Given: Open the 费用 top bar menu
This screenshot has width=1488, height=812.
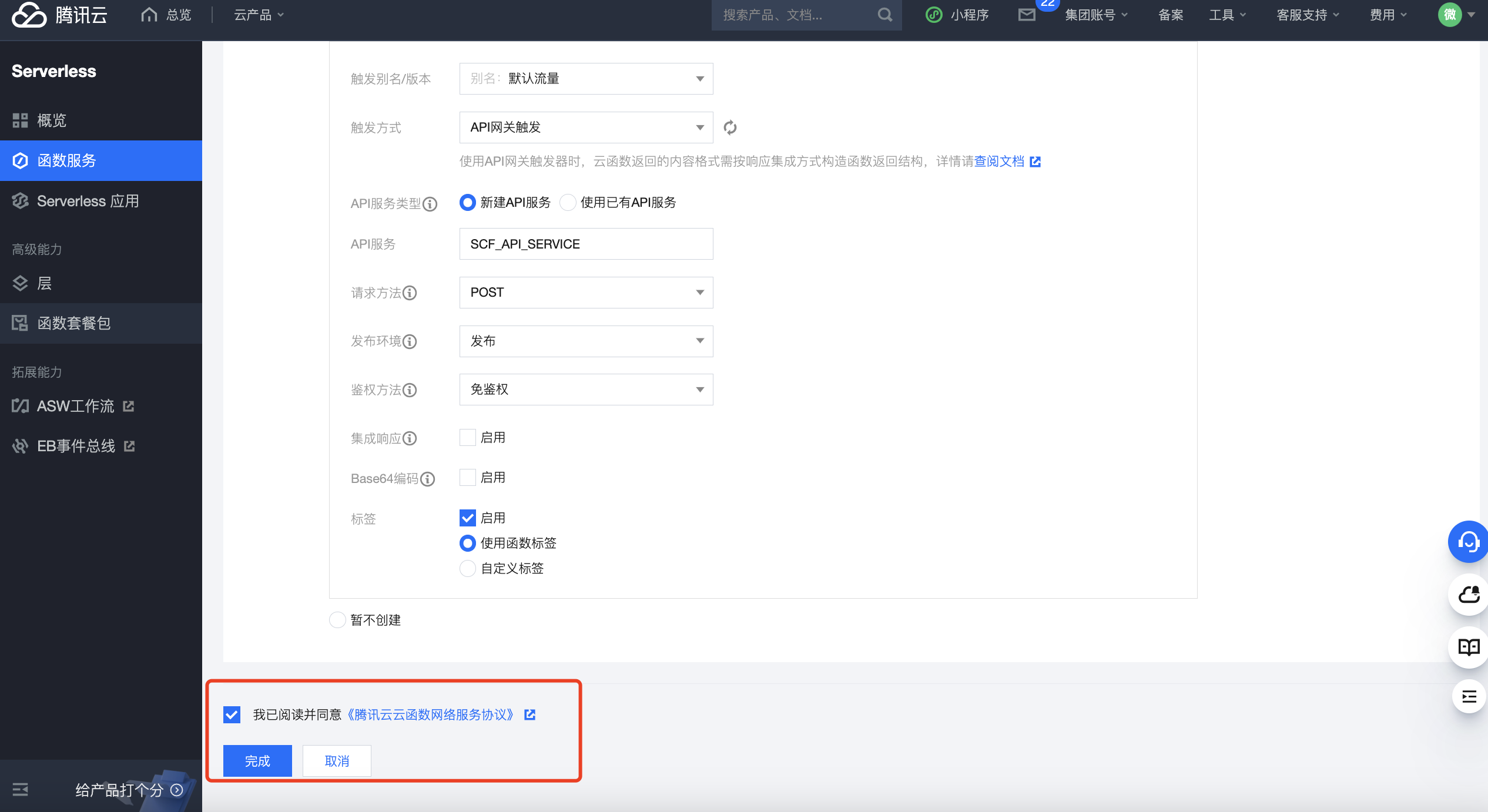Looking at the screenshot, I should [1388, 15].
